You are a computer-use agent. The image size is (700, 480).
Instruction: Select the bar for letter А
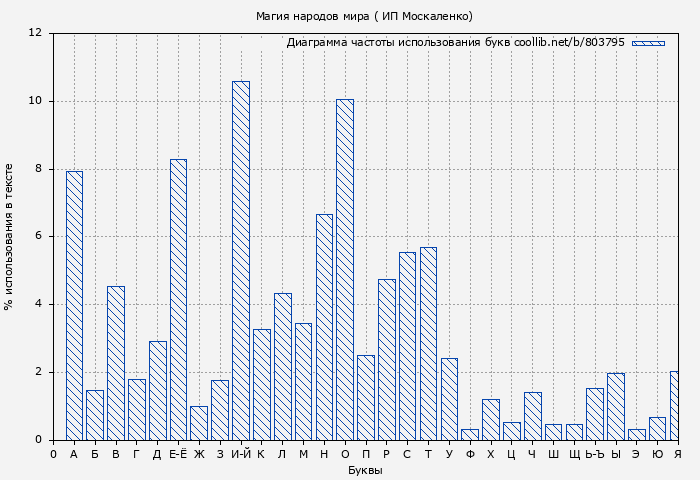(74, 305)
